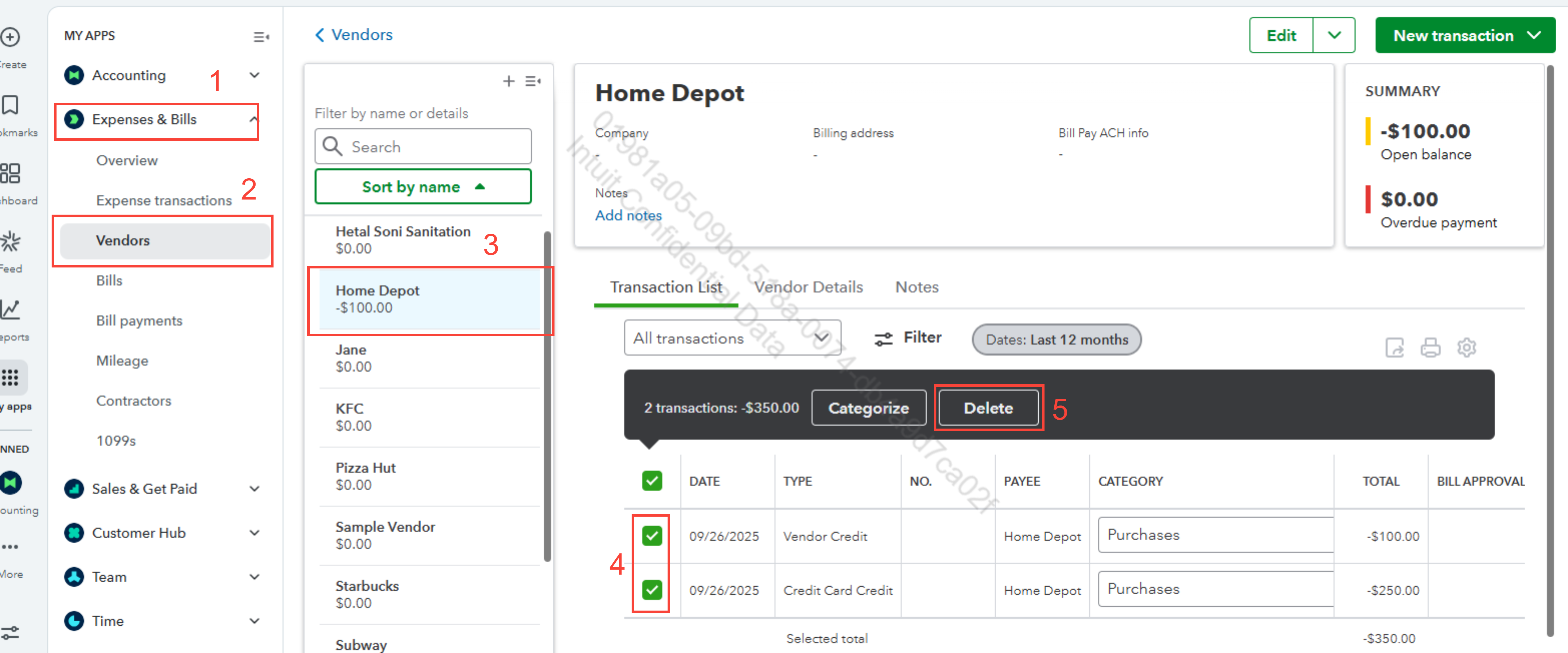
Task: Click the Add notes link
Action: click(628, 215)
